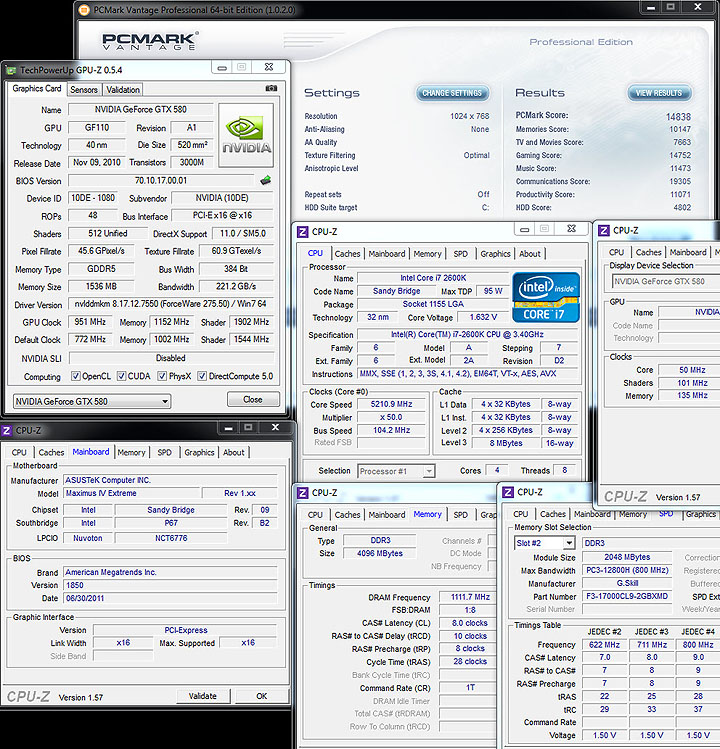This screenshot has width=720, height=749.
Task: Click the Intel Core i7 logo in CPU-Z
Action: pos(546,297)
